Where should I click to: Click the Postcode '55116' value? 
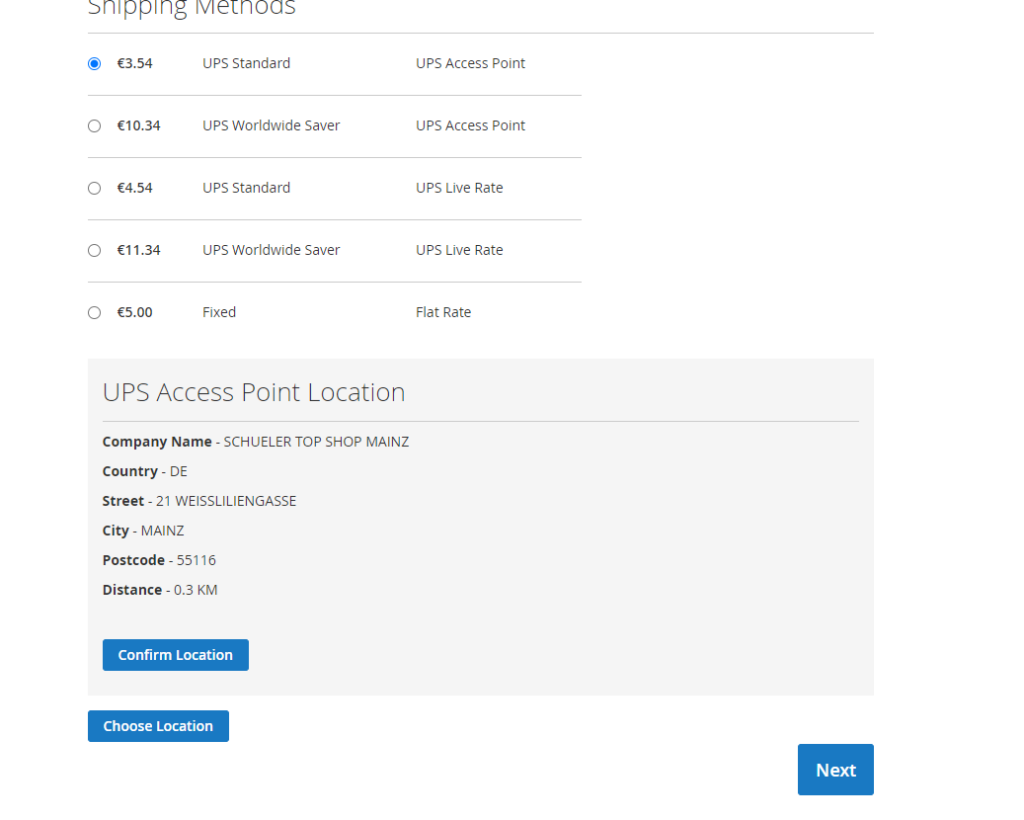tap(196, 560)
